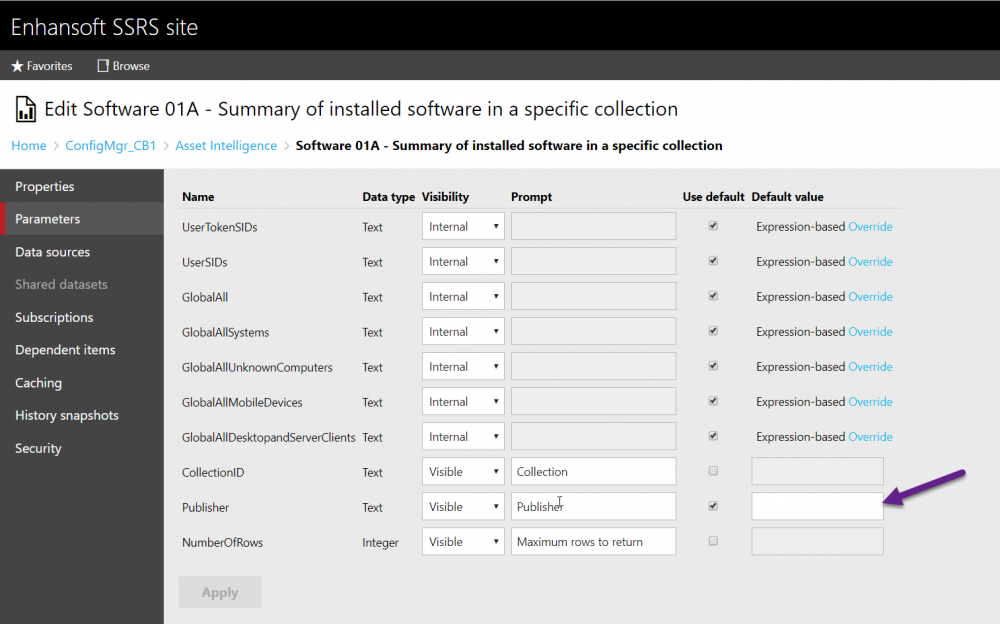This screenshot has width=1000, height=624.
Task: Click Override link for UserSIDs
Action: click(x=870, y=262)
